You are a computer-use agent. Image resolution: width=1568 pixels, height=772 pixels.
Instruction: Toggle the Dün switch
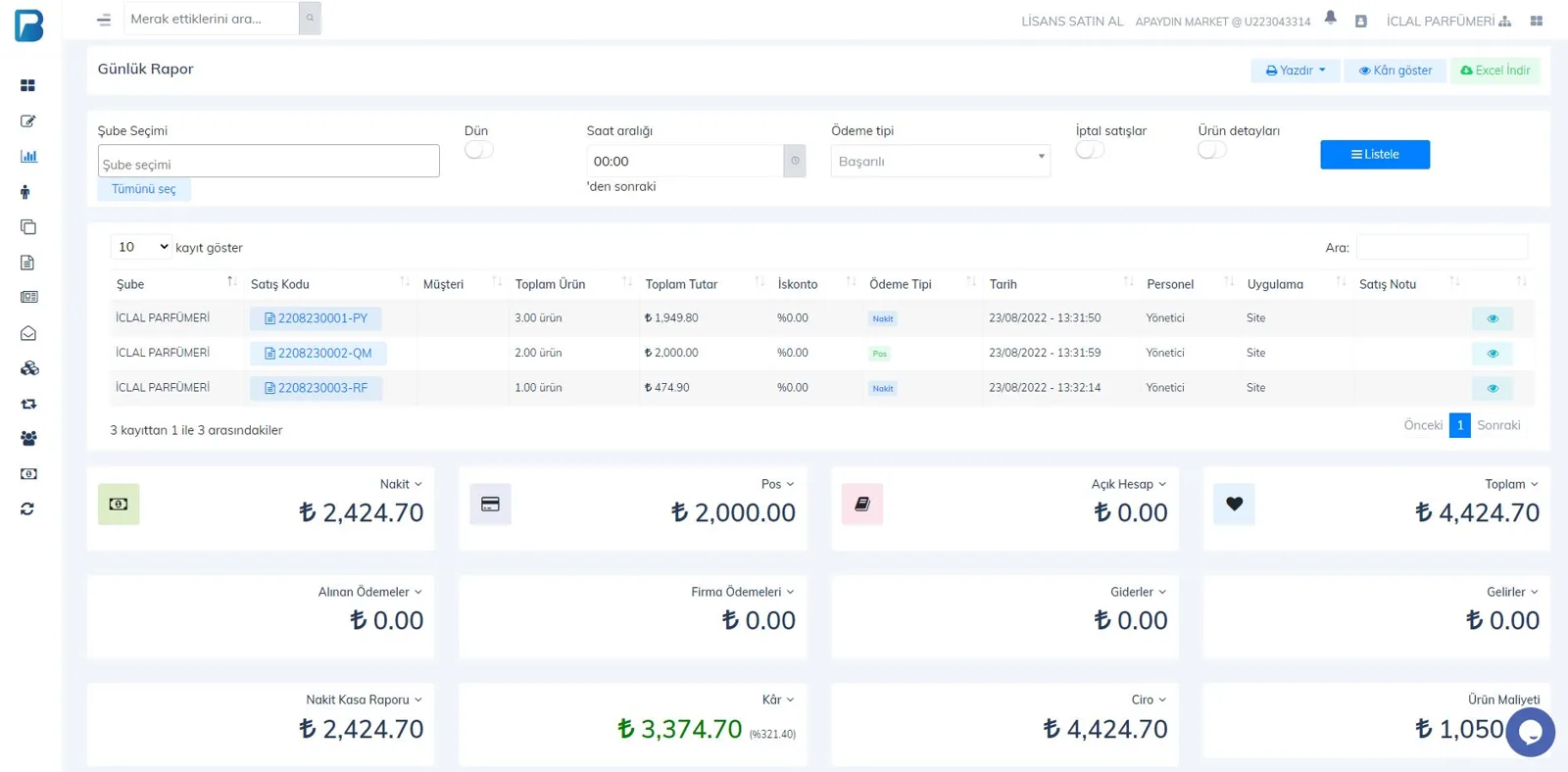point(478,150)
